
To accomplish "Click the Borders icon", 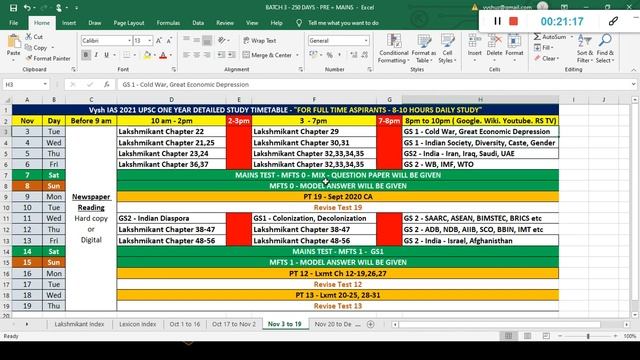I will pyautogui.click(x=127, y=55).
